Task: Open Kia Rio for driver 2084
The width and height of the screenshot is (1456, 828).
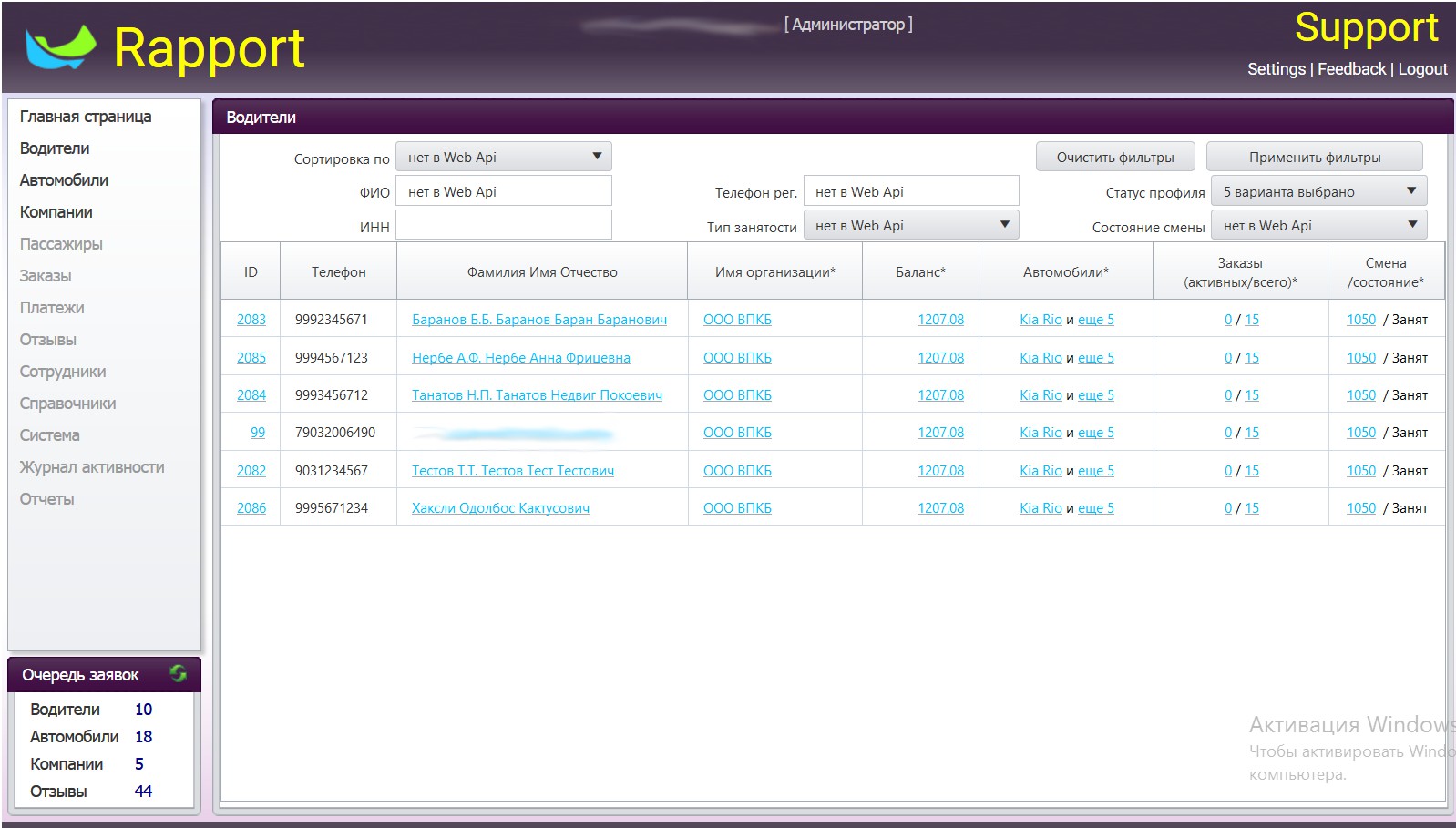Action: click(1041, 395)
